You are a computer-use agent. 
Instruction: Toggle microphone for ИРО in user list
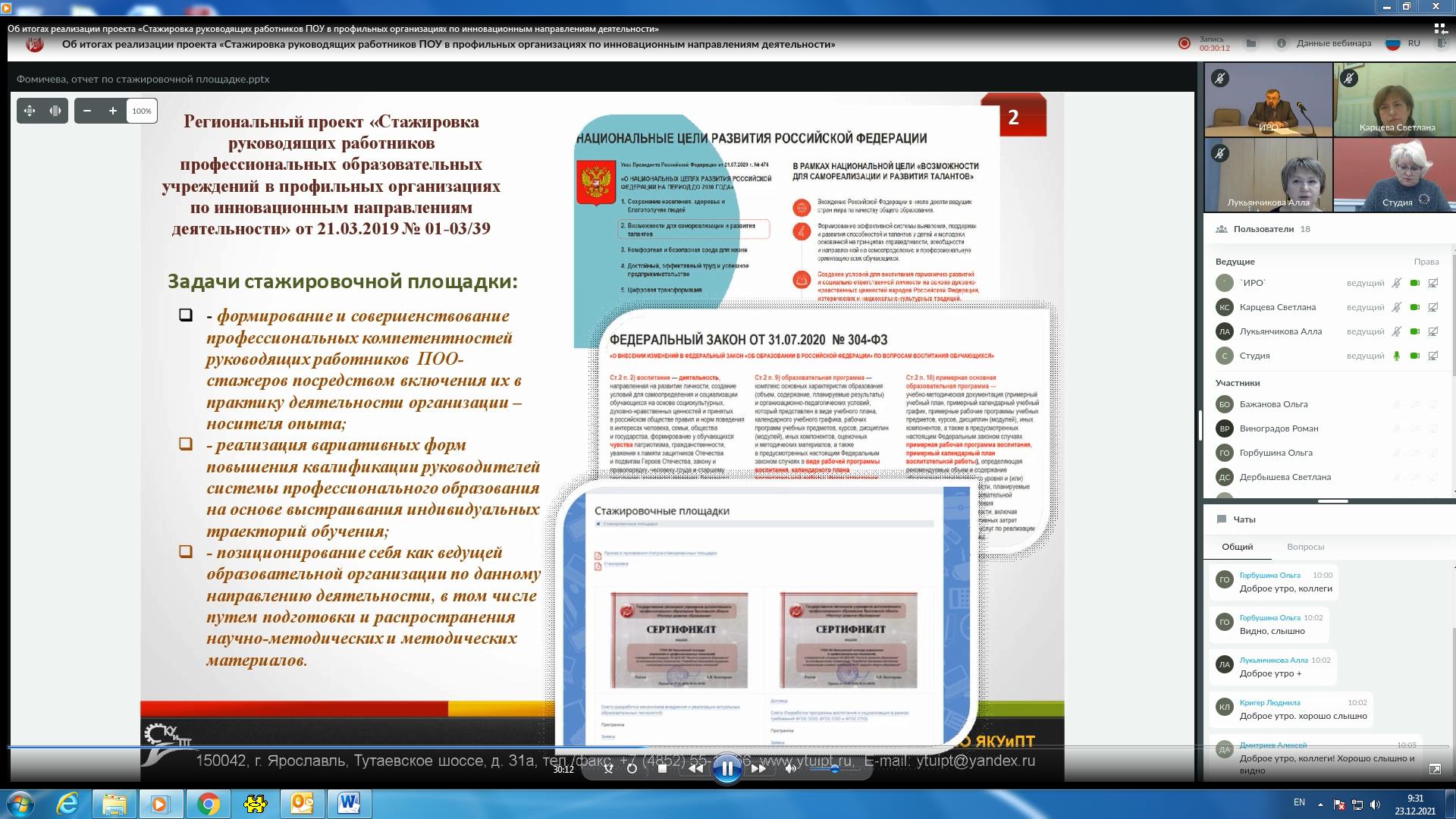point(1396,283)
